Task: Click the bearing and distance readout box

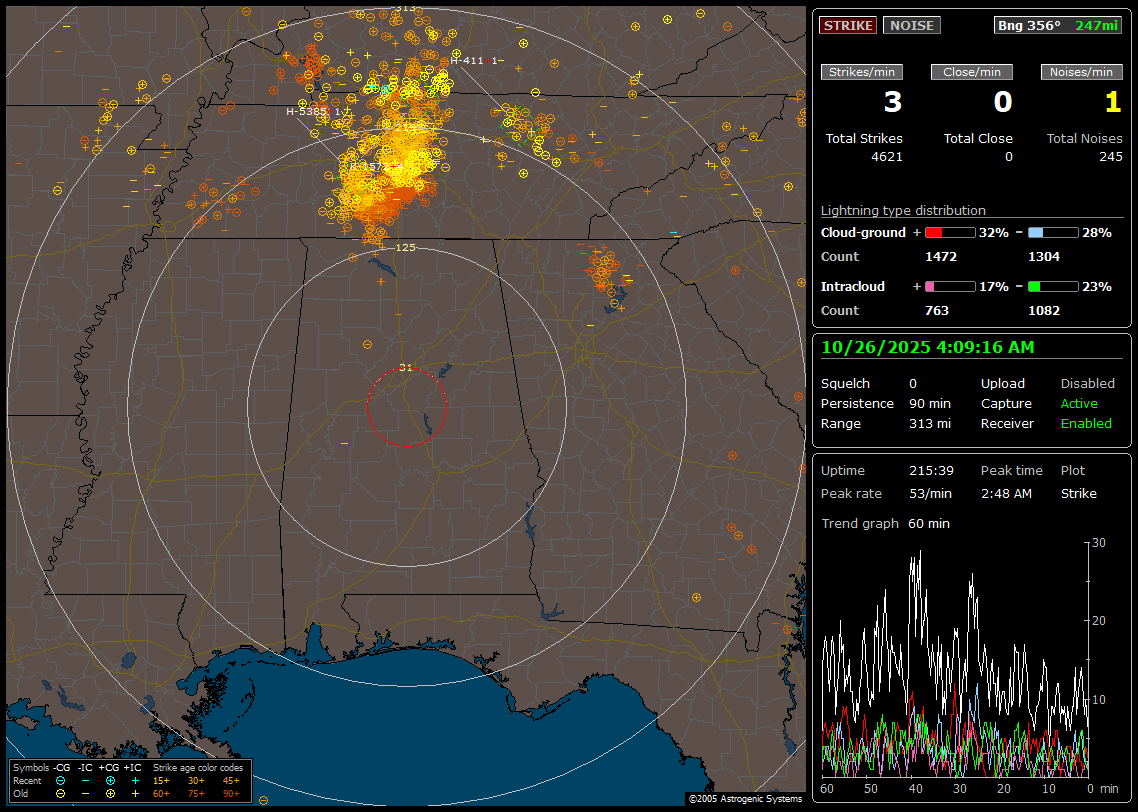Action: click(x=1058, y=25)
